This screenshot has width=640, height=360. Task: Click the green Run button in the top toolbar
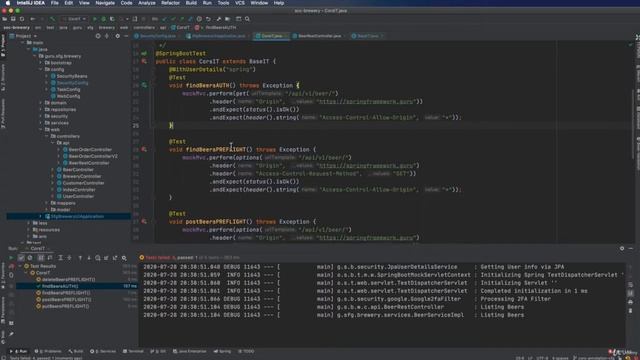click(x=95, y=19)
